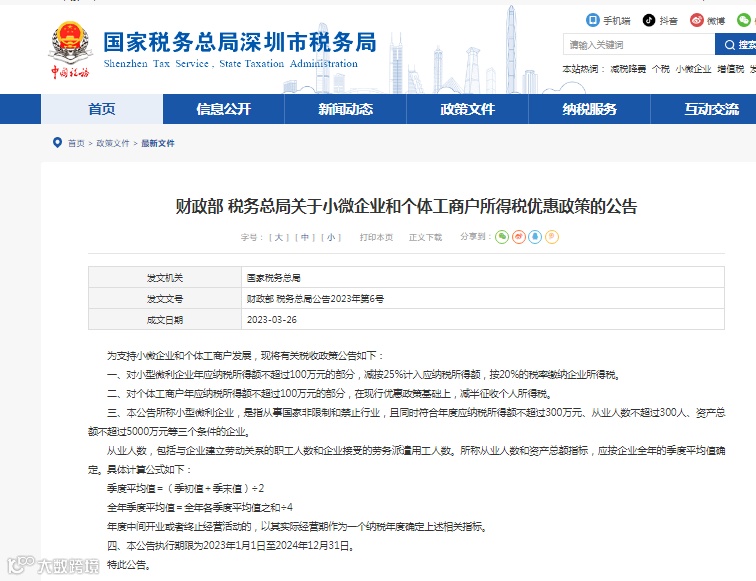
Task: Share to Weibo via red icon
Action: point(519,237)
